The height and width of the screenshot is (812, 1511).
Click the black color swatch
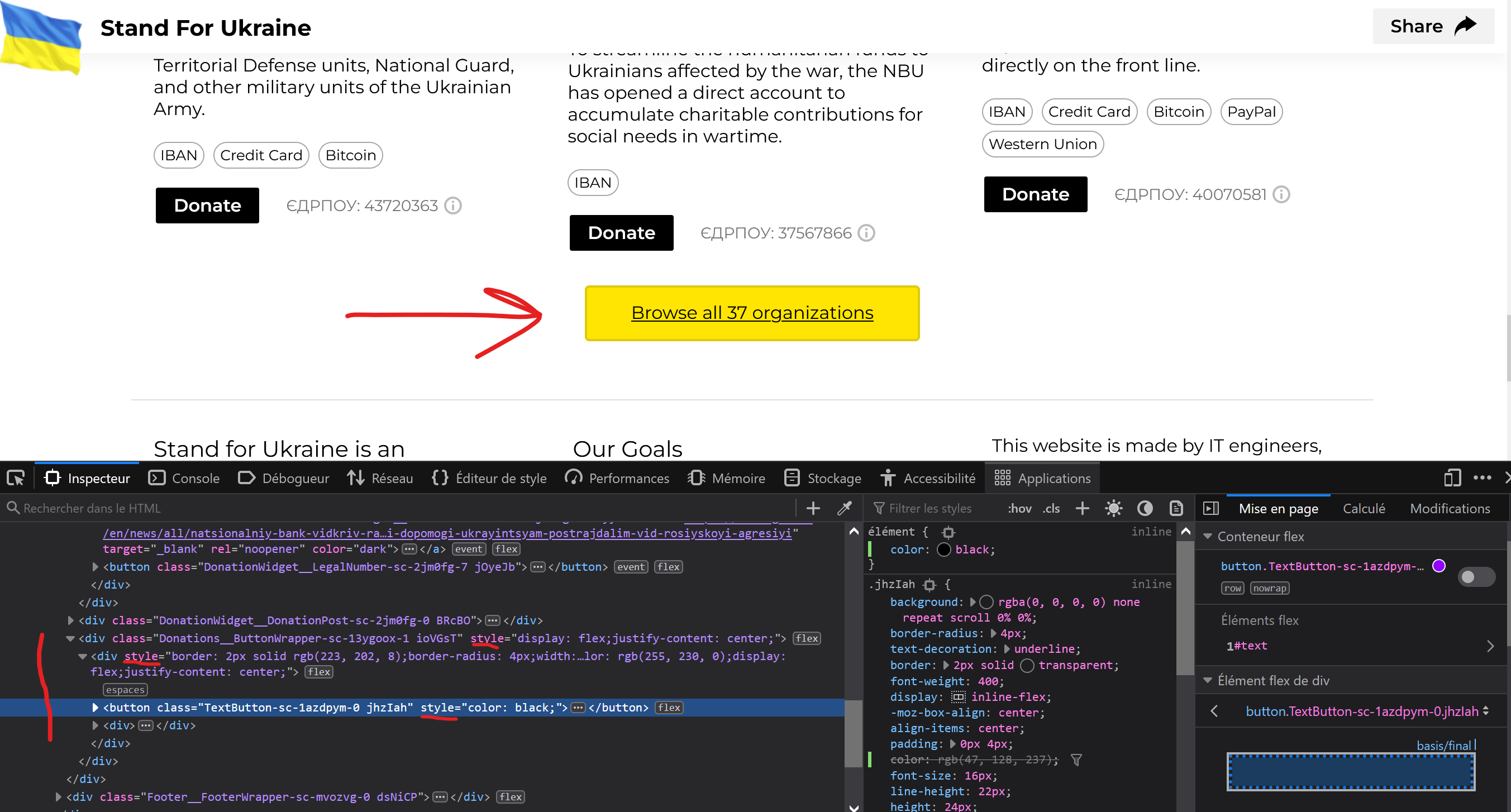[x=944, y=550]
